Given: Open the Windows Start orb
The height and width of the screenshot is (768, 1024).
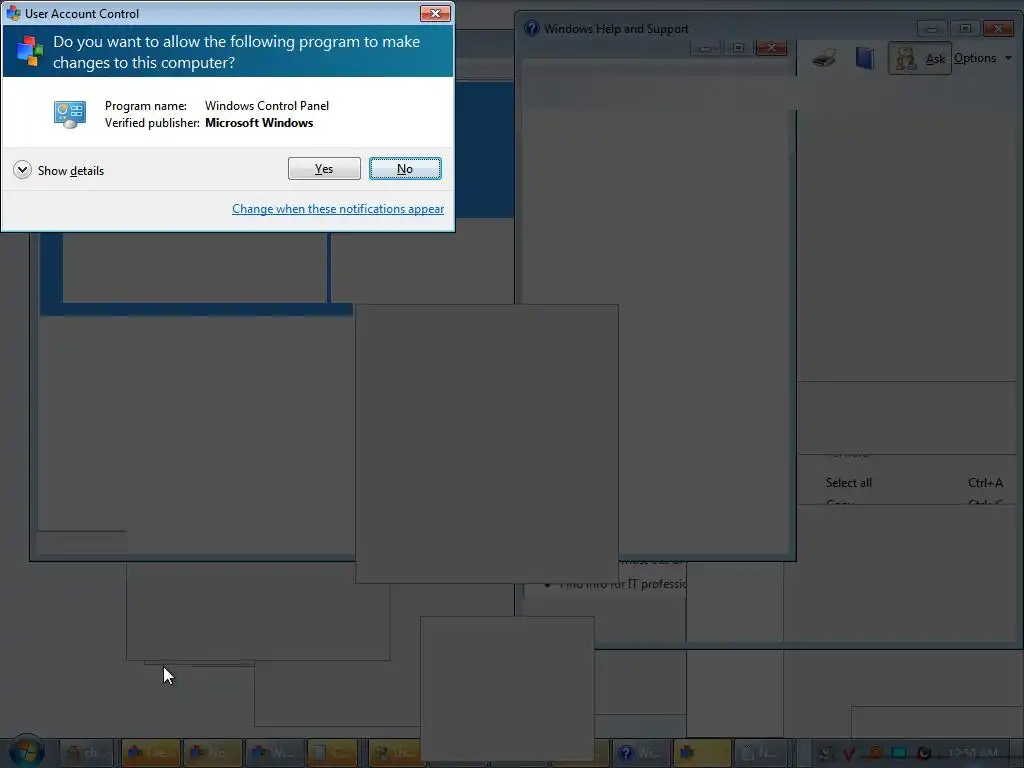Looking at the screenshot, I should point(26,751).
